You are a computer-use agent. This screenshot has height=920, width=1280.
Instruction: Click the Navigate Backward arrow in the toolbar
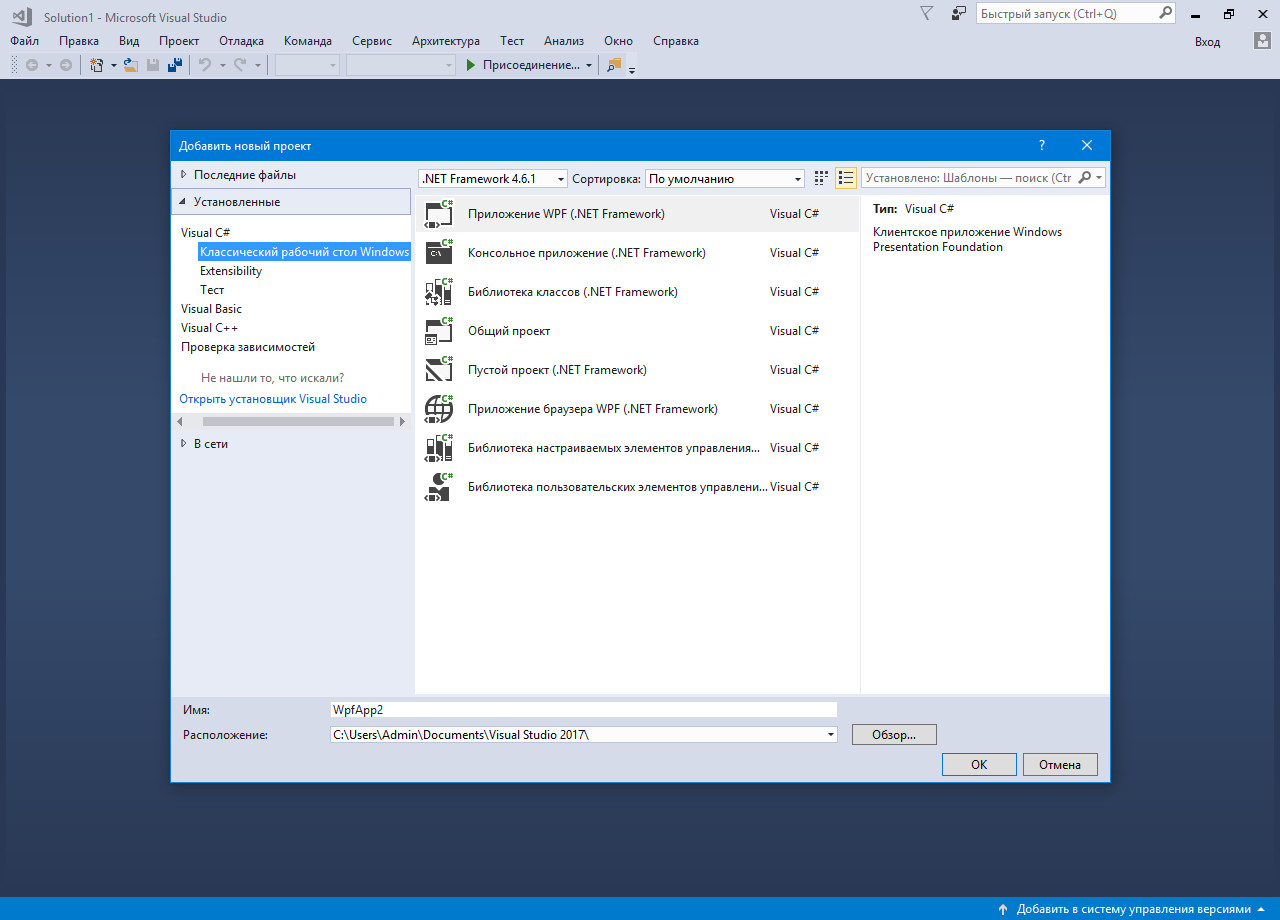[x=31, y=65]
